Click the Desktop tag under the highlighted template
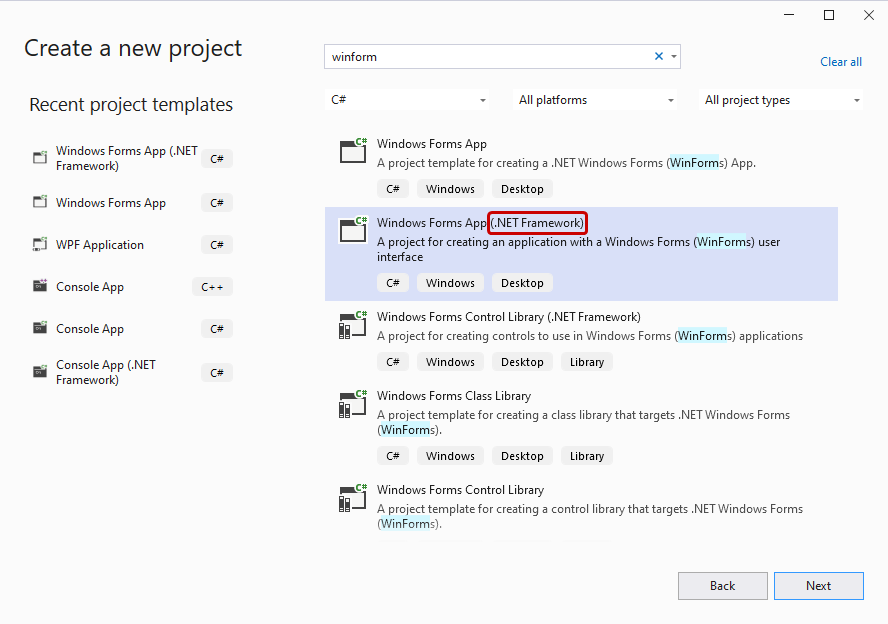This screenshot has width=888, height=624. (522, 282)
